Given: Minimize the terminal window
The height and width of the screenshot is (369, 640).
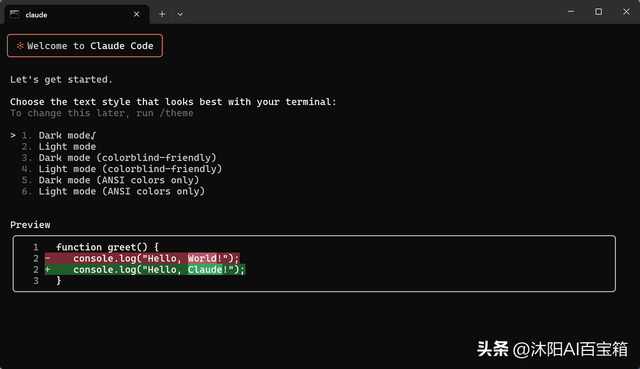Looking at the screenshot, I should coord(571,12).
